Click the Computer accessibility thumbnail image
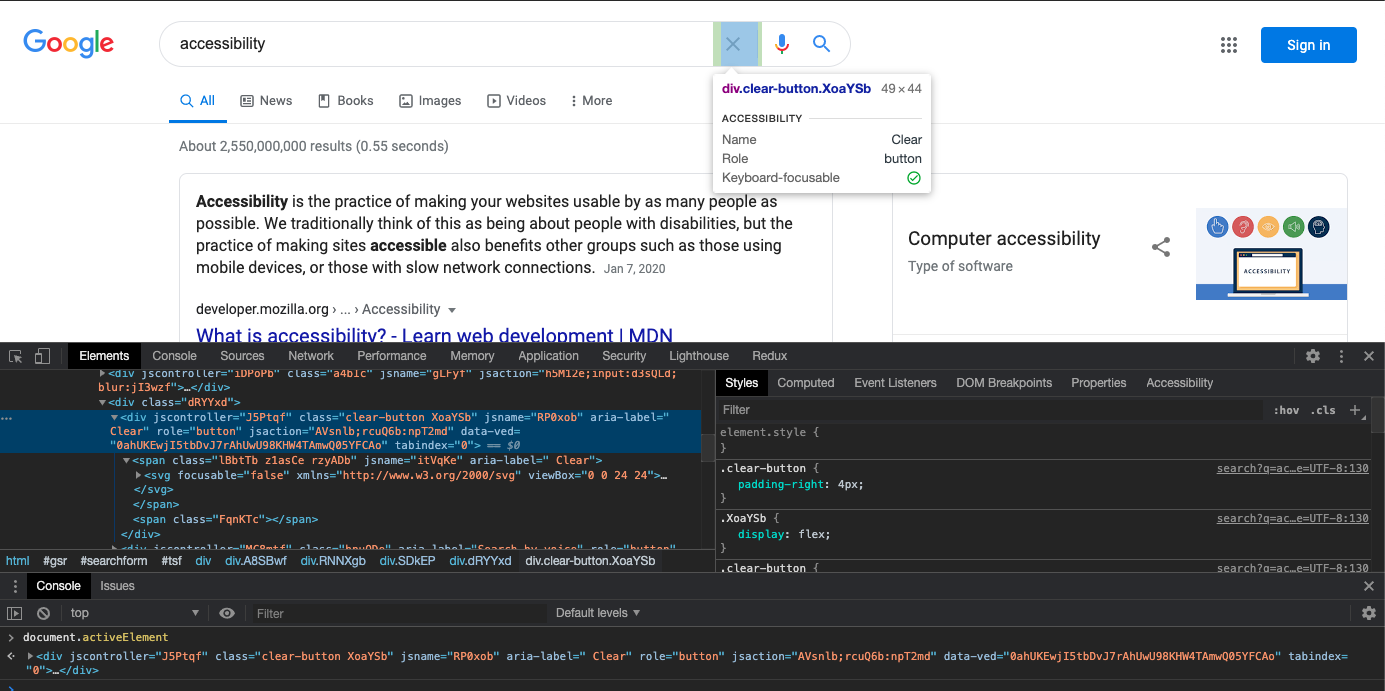The image size is (1385, 691). pos(1271,254)
